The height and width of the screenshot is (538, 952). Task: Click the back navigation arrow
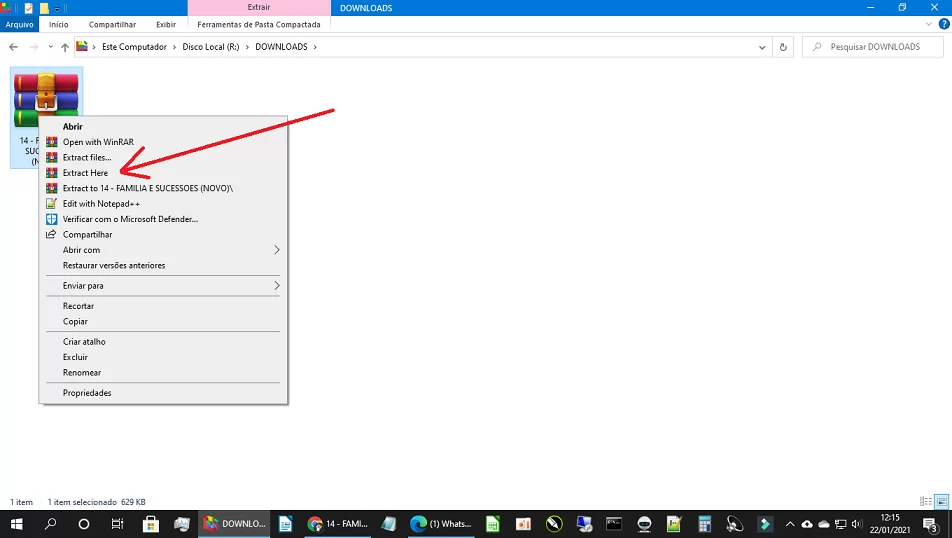click(14, 47)
